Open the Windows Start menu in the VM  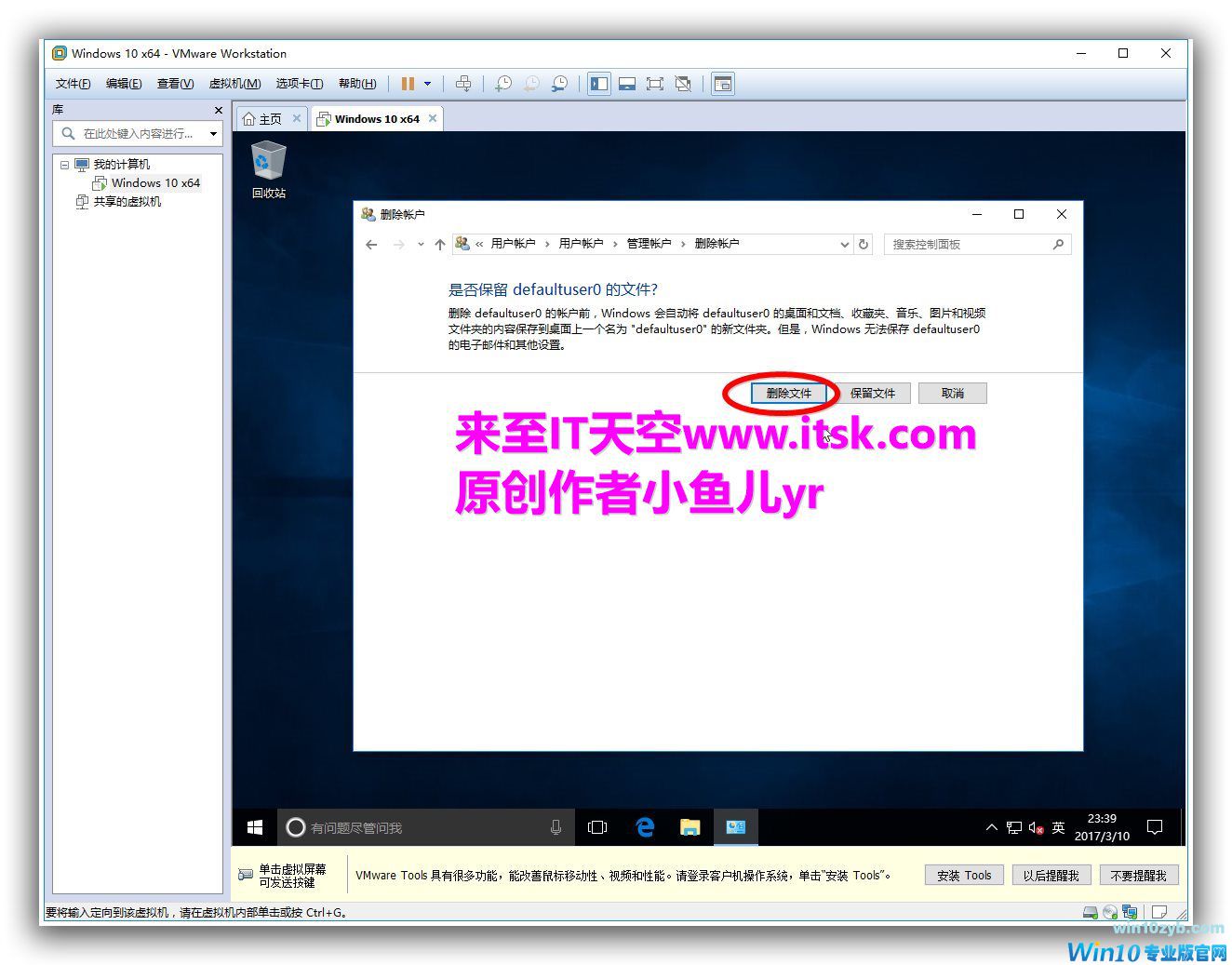[x=255, y=827]
